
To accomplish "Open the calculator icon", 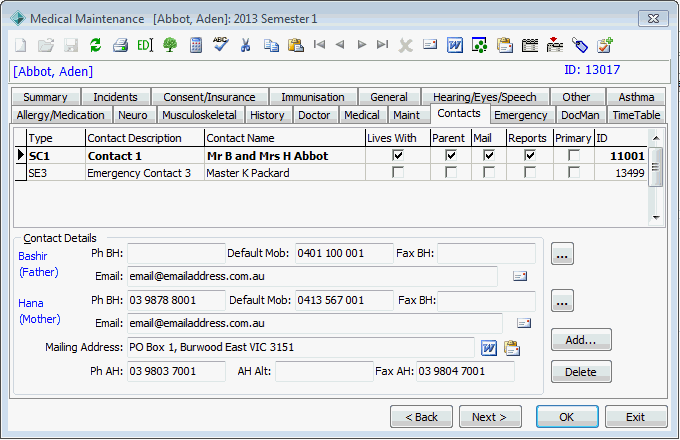I will click(x=196, y=45).
